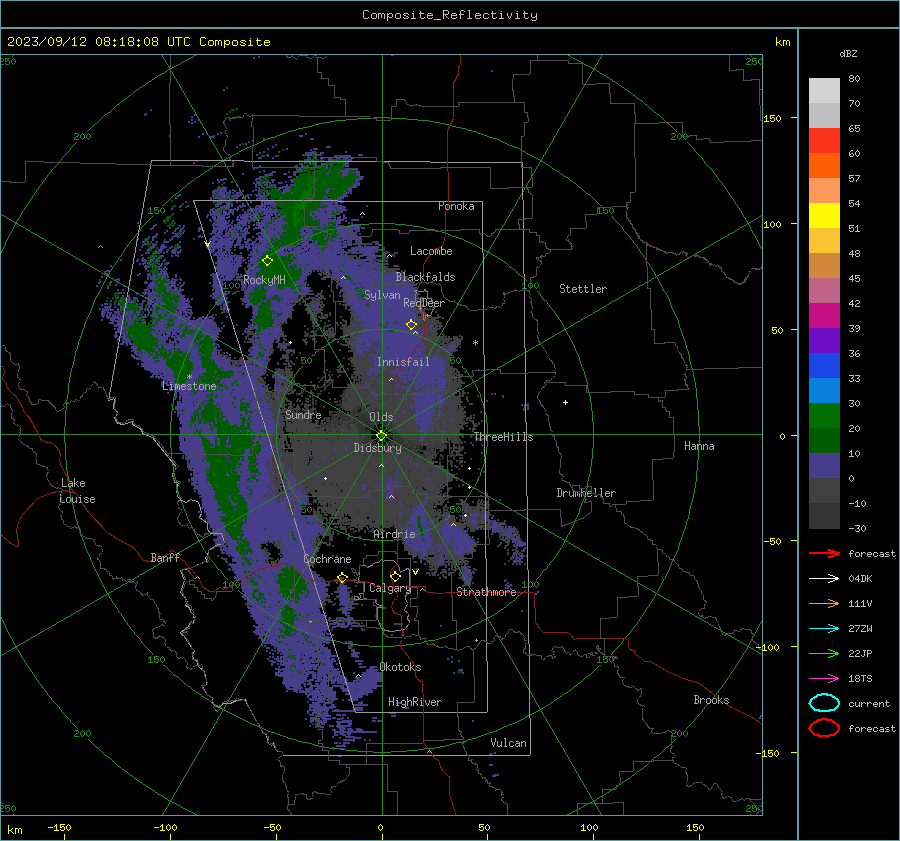Click the yellow diamond marker above Calgary
Image resolution: width=900 pixels, height=841 pixels.
(x=395, y=576)
